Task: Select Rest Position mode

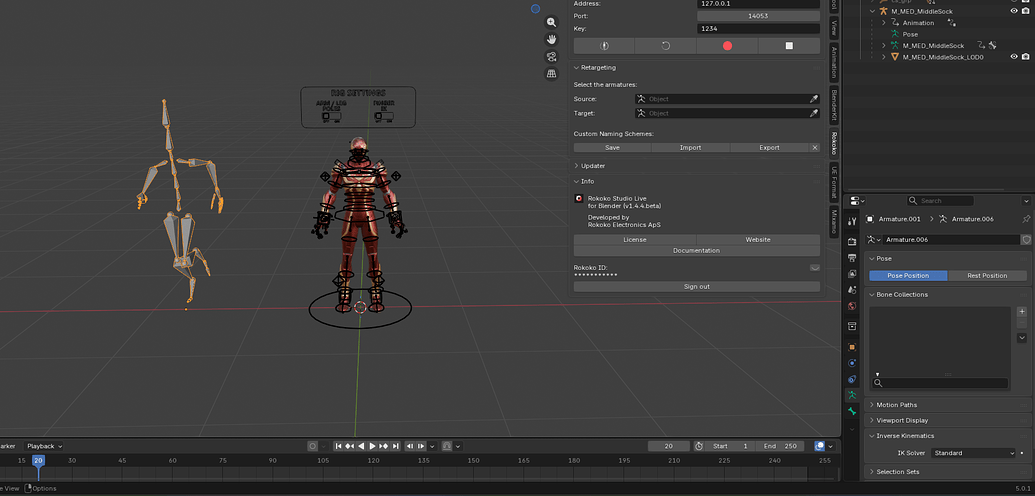Action: coord(987,275)
